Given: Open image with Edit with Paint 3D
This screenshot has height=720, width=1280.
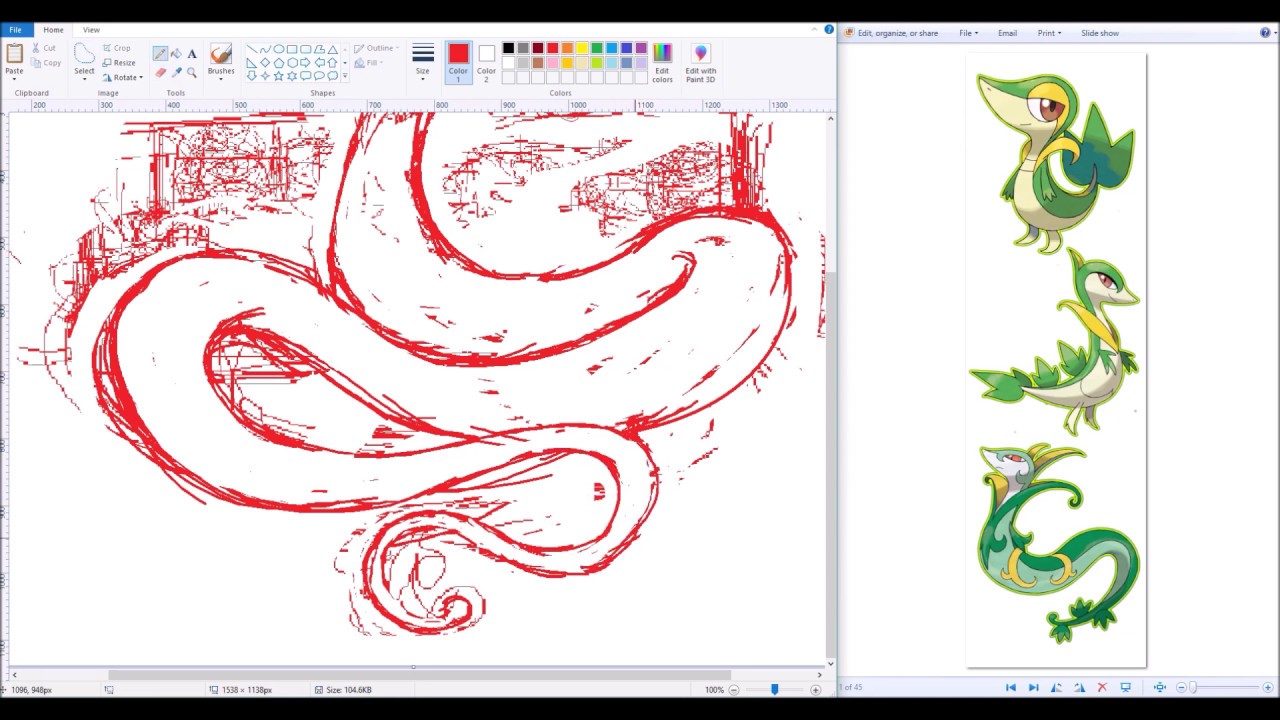Looking at the screenshot, I should click(x=700, y=62).
